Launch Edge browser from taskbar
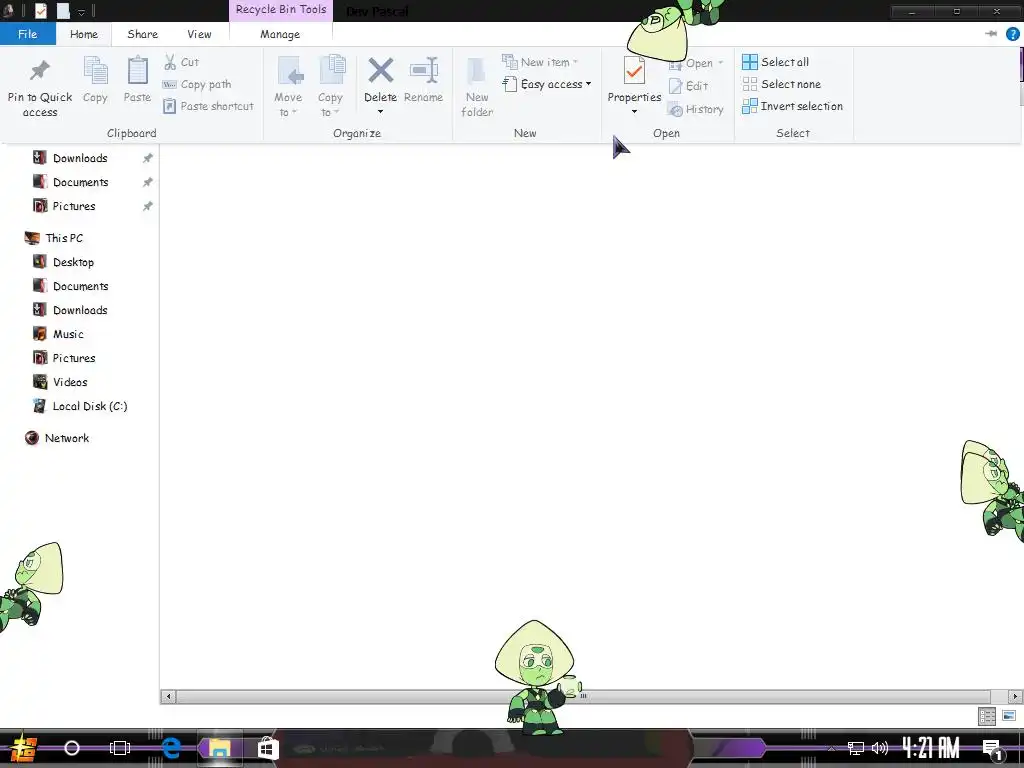This screenshot has width=1024, height=768. coord(171,748)
